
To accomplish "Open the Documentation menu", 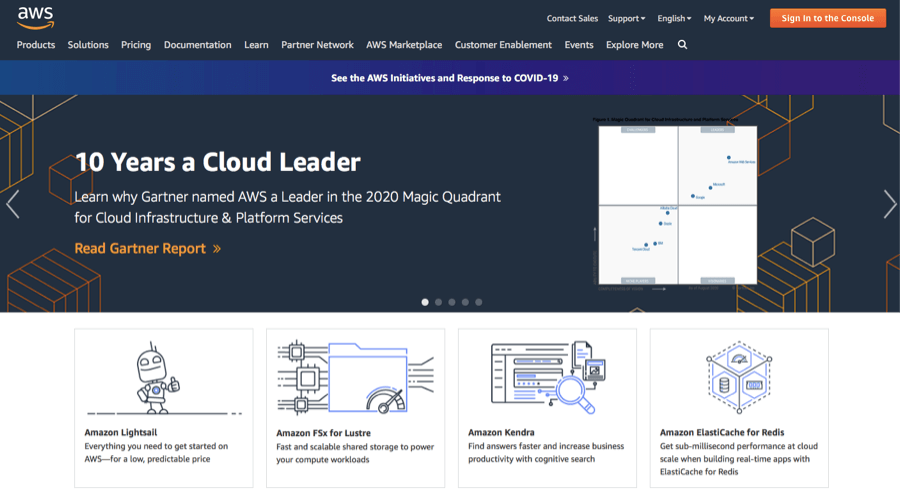I will point(197,45).
